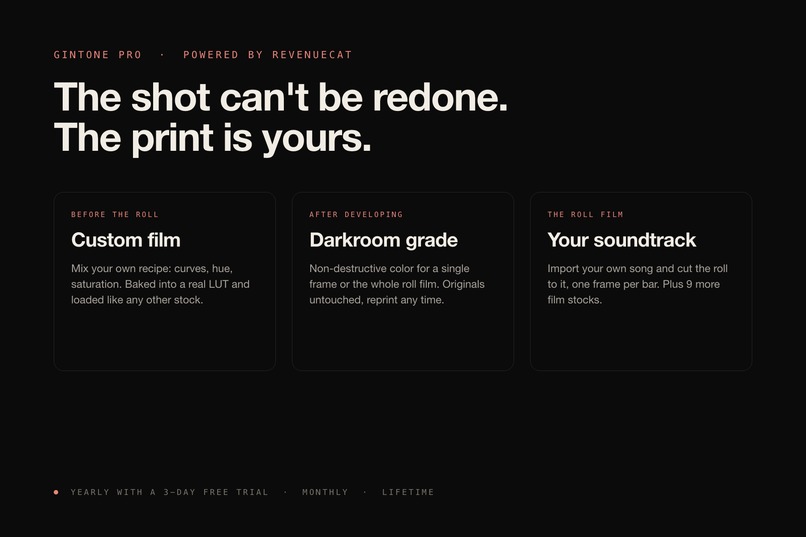Click the POWERED BY REVENUECAT text
Viewport: 806px width, 537px height.
coord(268,54)
